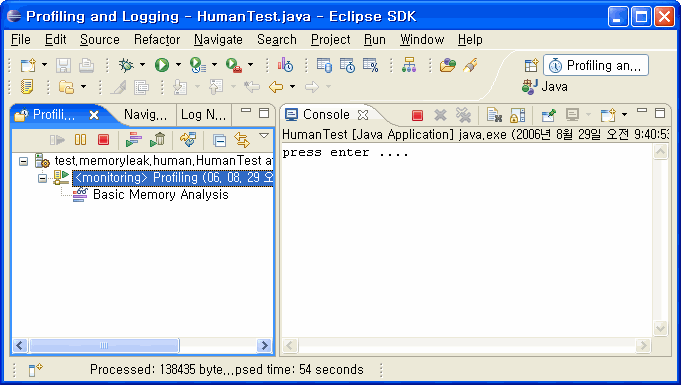
Task: Select Basic Memory Analysis tree item
Action: (x=160, y=194)
